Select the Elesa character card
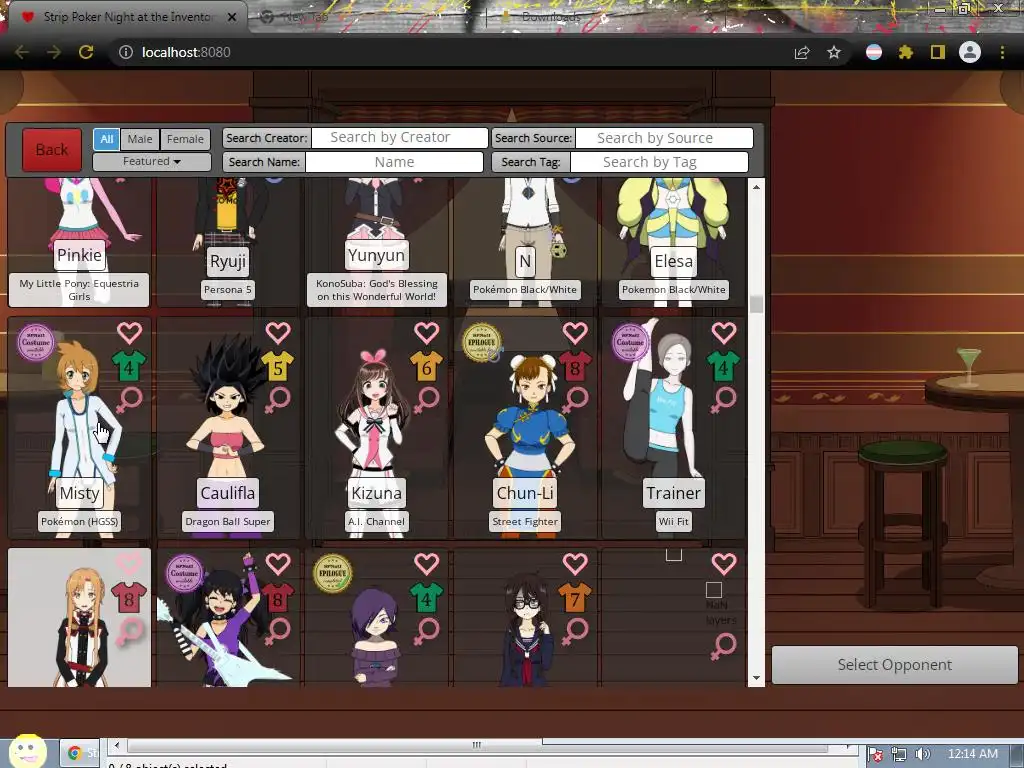The height and width of the screenshot is (768, 1024). (673, 242)
